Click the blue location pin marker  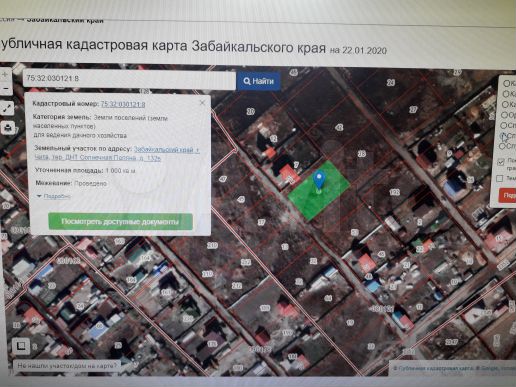pos(319,180)
